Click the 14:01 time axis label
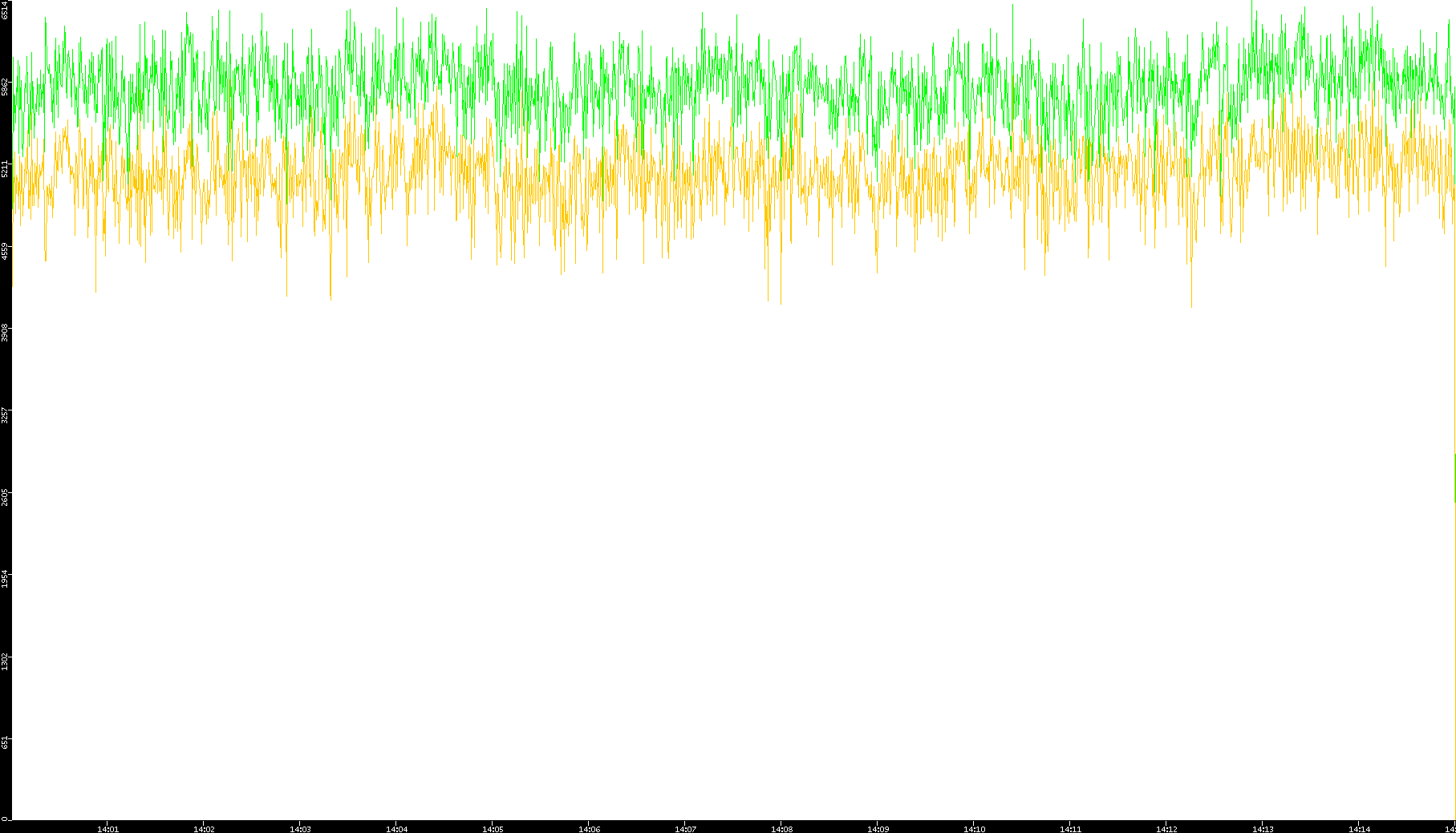This screenshot has height=833, width=1456. click(107, 829)
